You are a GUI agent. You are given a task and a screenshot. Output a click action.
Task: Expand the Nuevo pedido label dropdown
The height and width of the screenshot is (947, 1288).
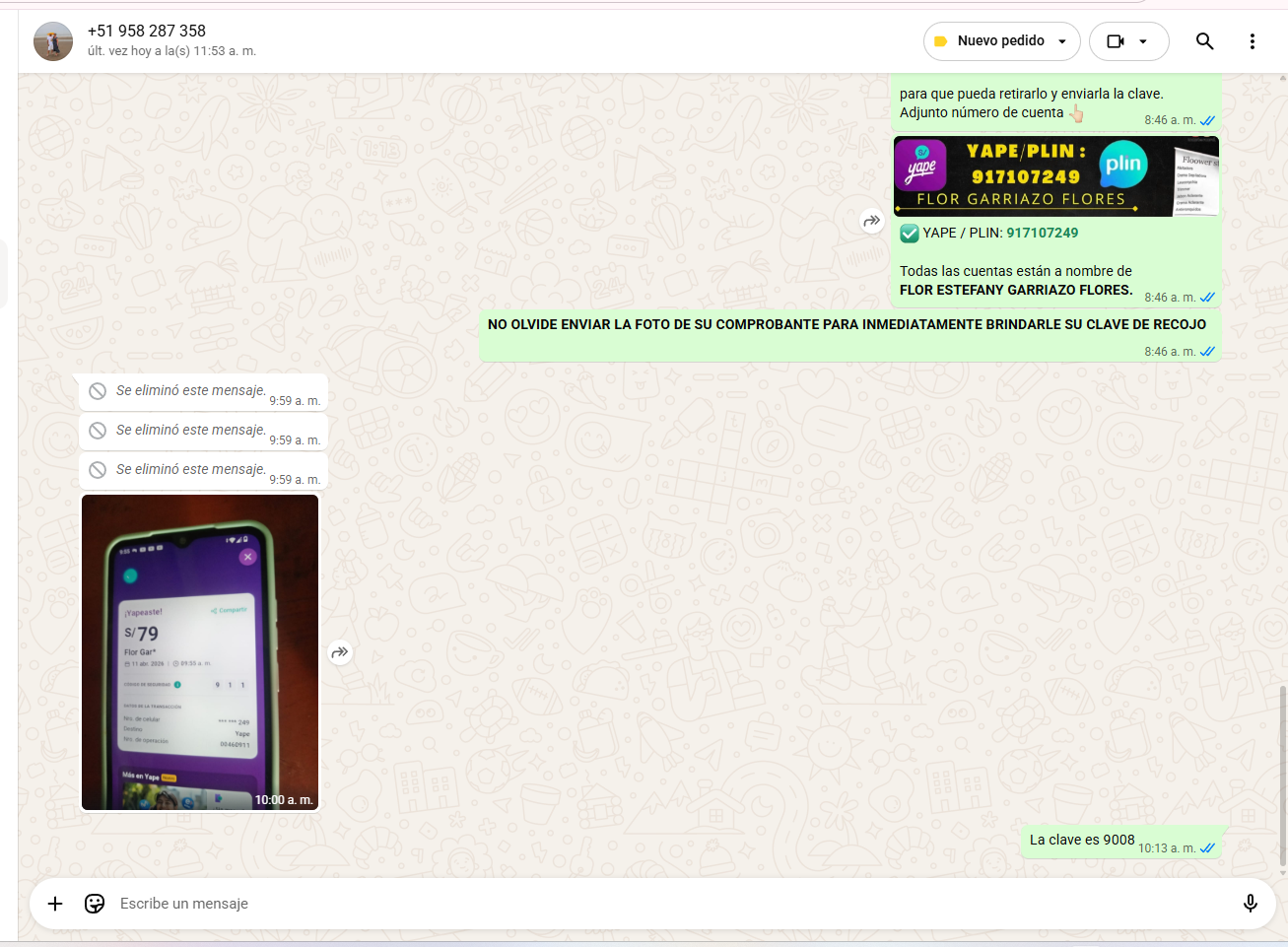pyautogui.click(x=1062, y=41)
